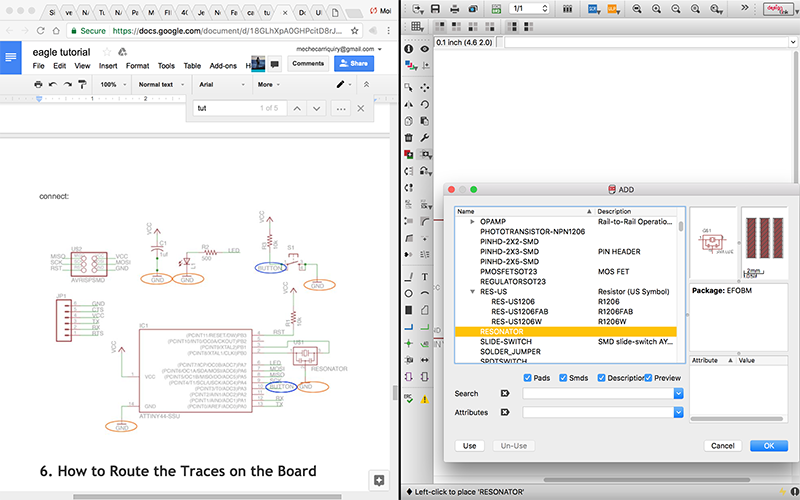Open the Add-ons menu in Google Docs
Image resolution: width=800 pixels, height=500 pixels.
[223, 66]
